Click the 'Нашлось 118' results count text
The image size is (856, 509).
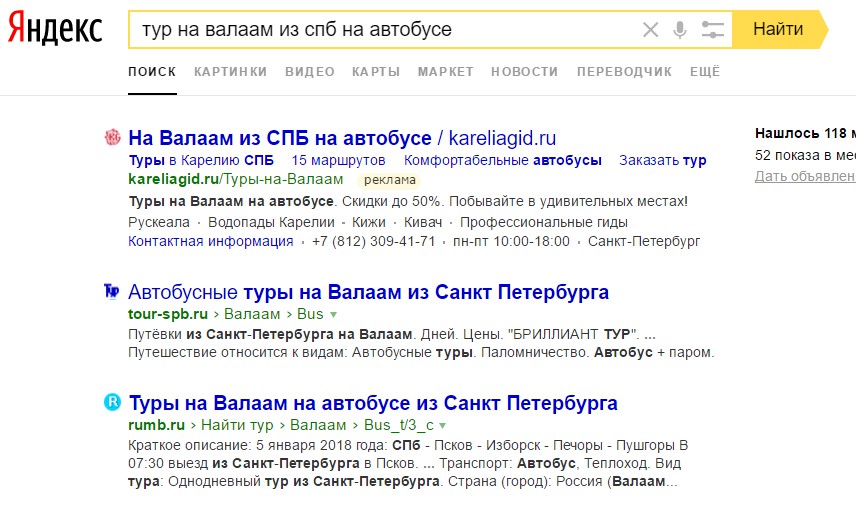pos(805,133)
